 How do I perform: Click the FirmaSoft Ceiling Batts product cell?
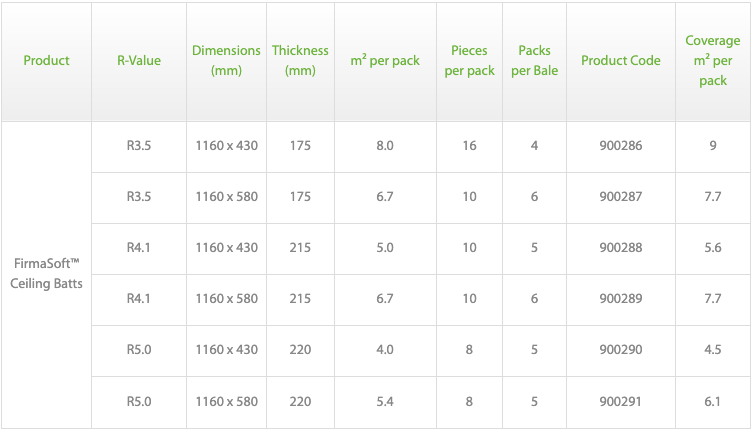[46, 273]
